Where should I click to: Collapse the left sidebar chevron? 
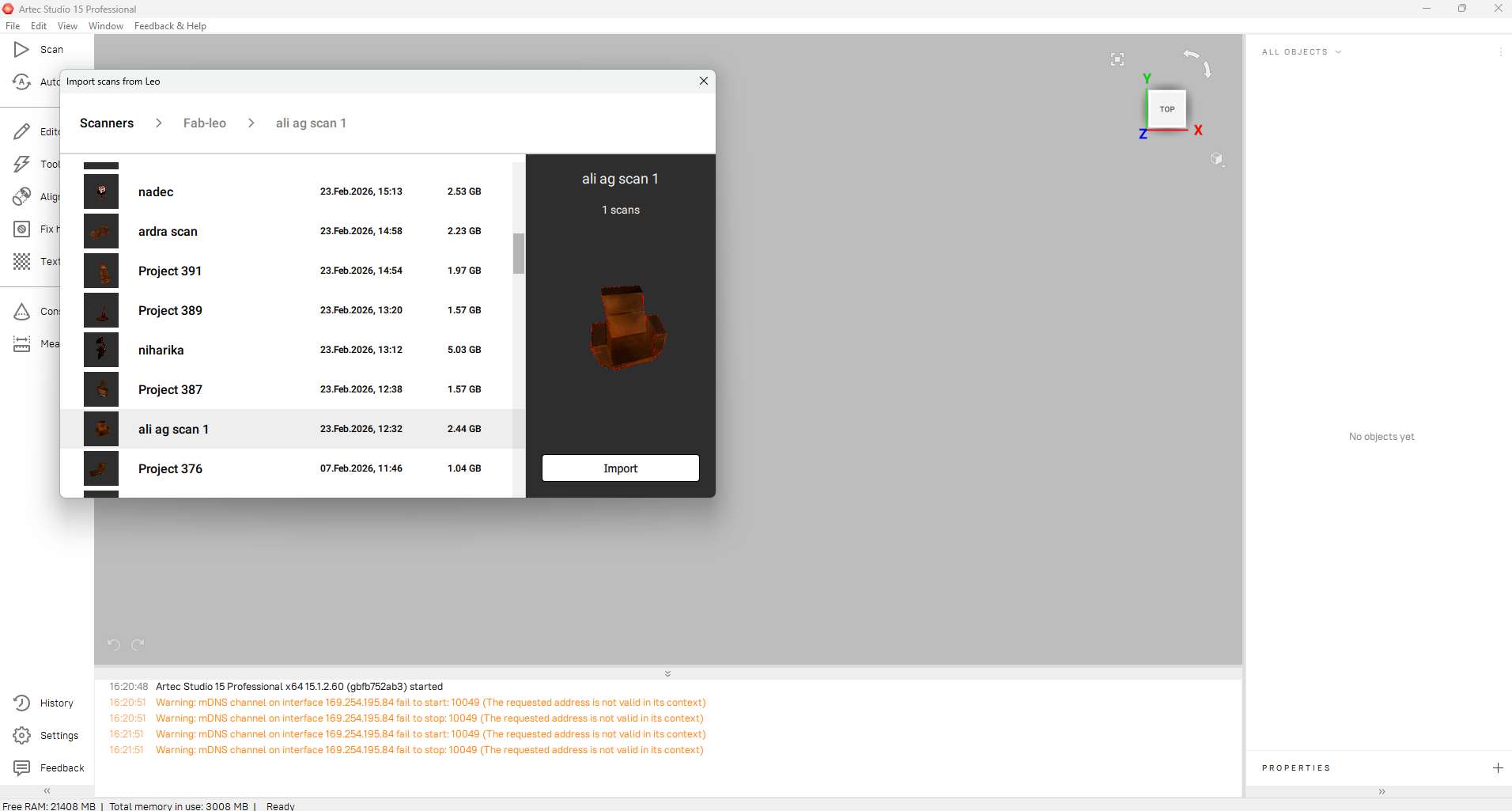pyautogui.click(x=47, y=790)
